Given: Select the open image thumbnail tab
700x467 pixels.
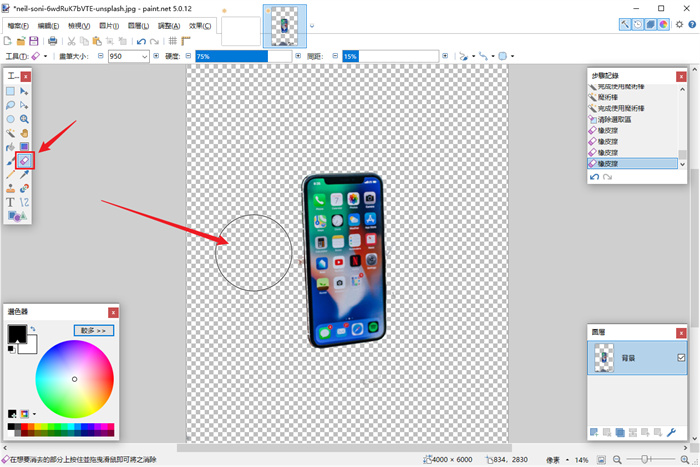Looking at the screenshot, I should [284, 26].
